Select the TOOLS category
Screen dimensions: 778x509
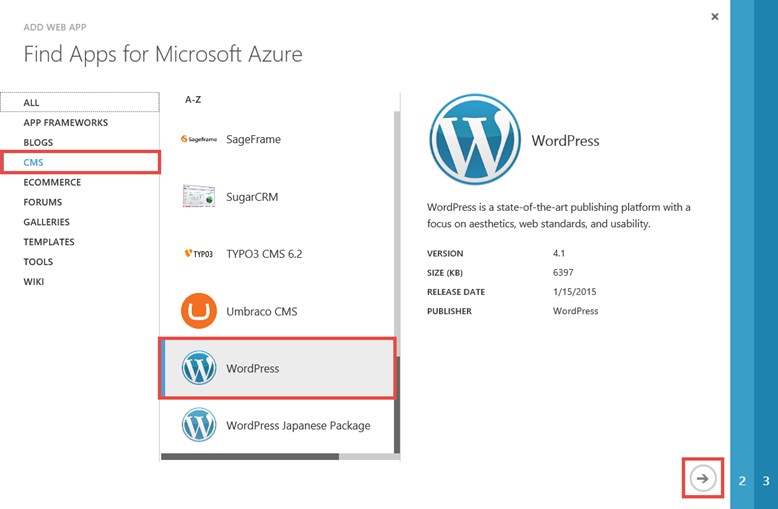tap(80, 261)
